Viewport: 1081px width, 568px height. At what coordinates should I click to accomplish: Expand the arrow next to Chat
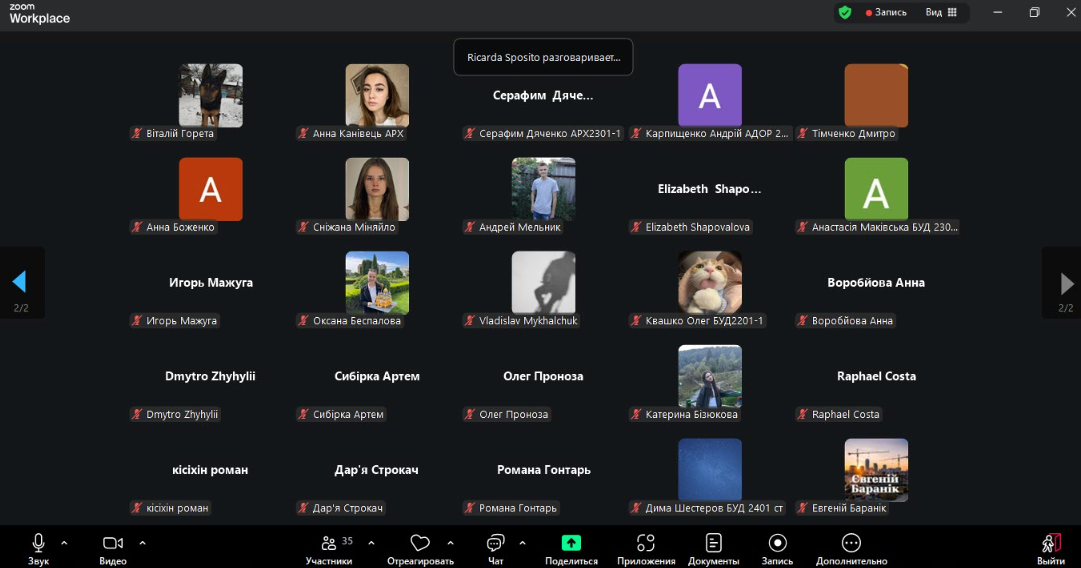tap(522, 543)
